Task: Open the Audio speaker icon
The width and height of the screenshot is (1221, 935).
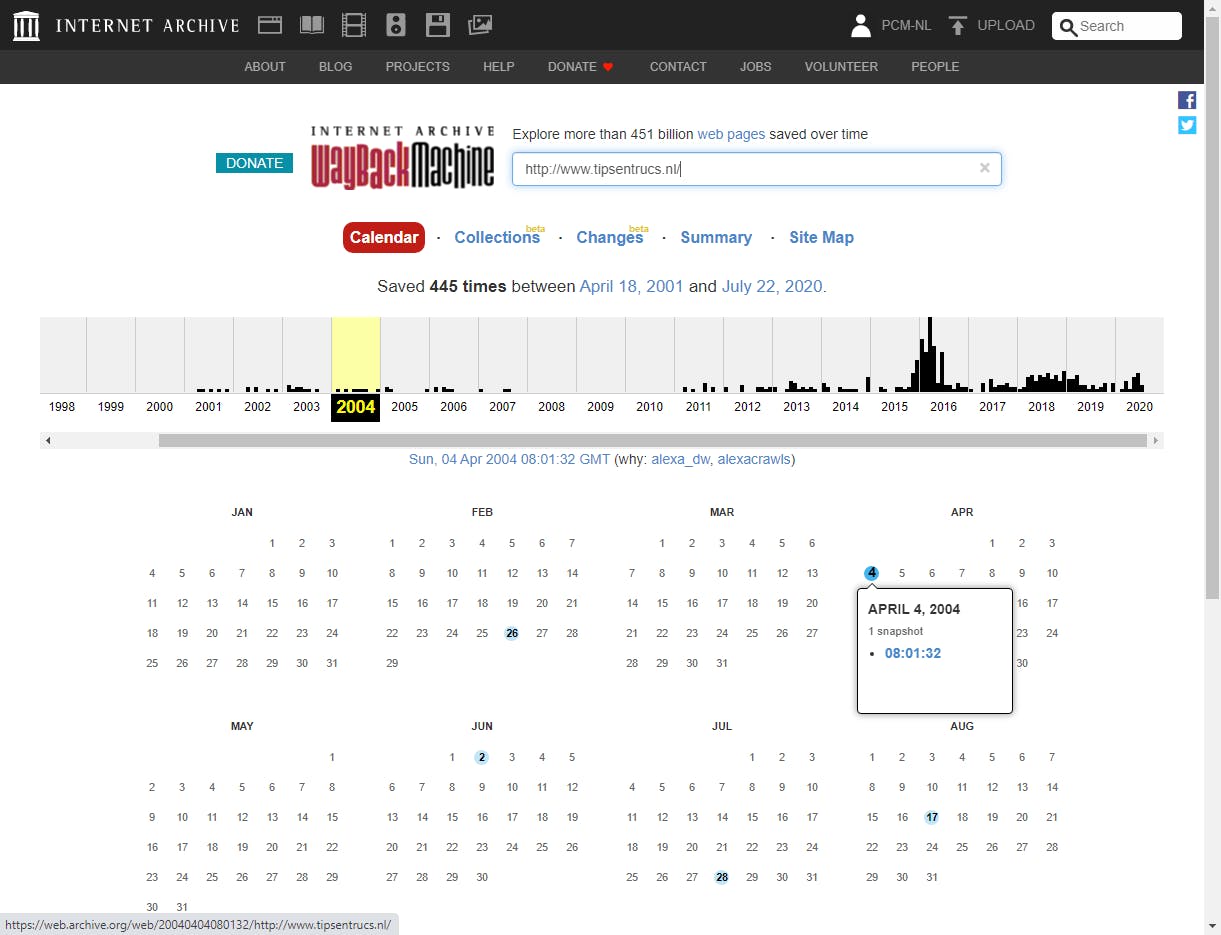Action: (x=396, y=25)
